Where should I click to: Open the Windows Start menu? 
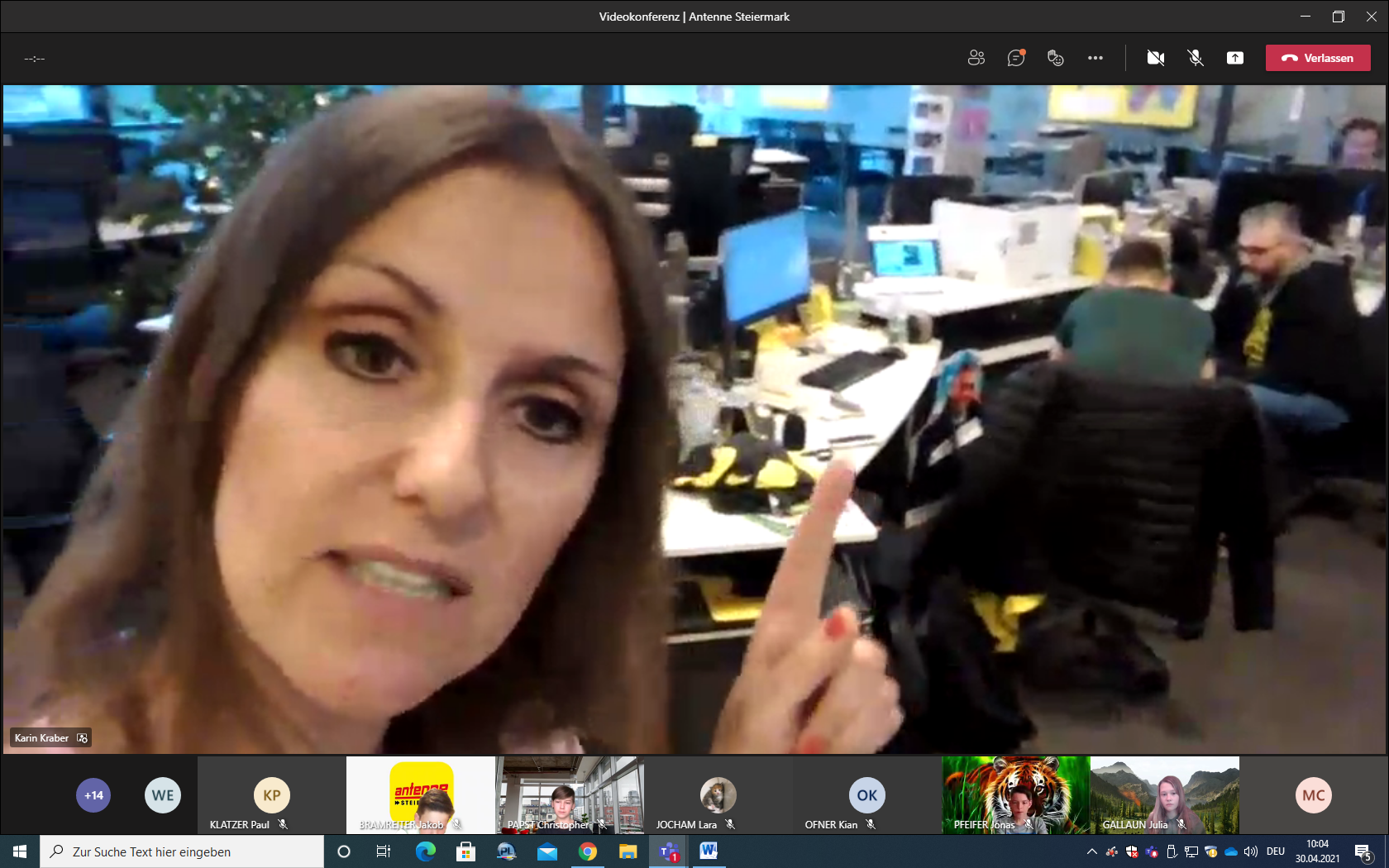tap(20, 851)
